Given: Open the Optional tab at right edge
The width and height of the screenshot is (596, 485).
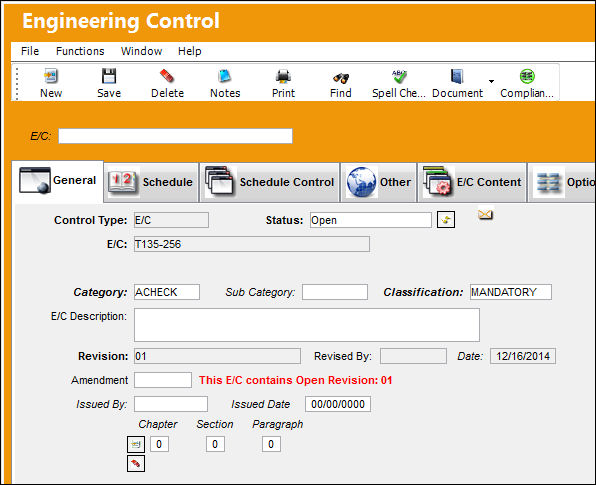Looking at the screenshot, I should pos(562,182).
